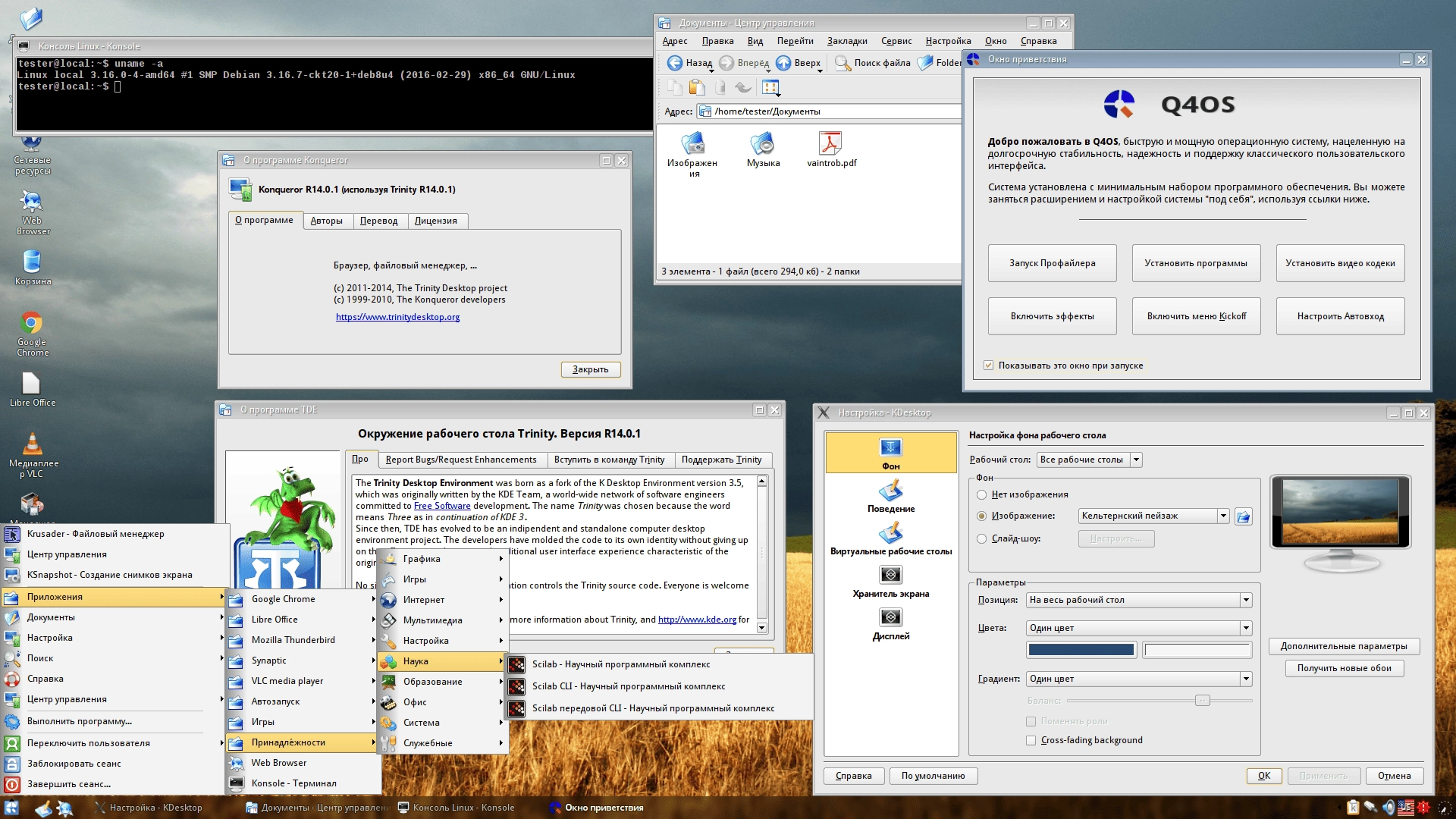Select the Поведение section in KDesktop settings
This screenshot has height=819, width=1456.
891,496
